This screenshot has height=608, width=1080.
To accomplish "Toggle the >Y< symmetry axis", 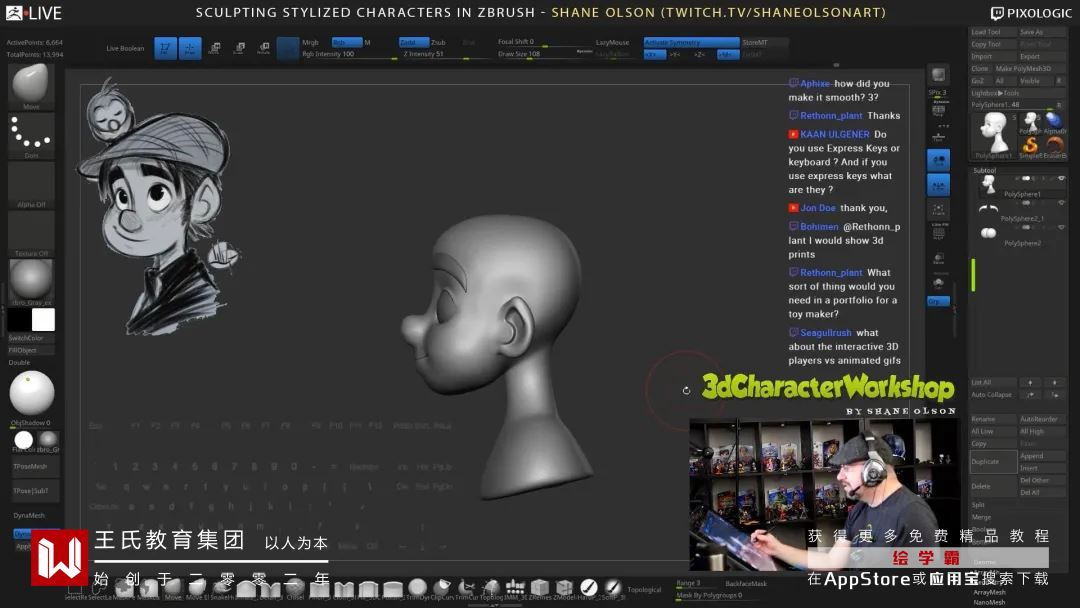I will 676,54.
